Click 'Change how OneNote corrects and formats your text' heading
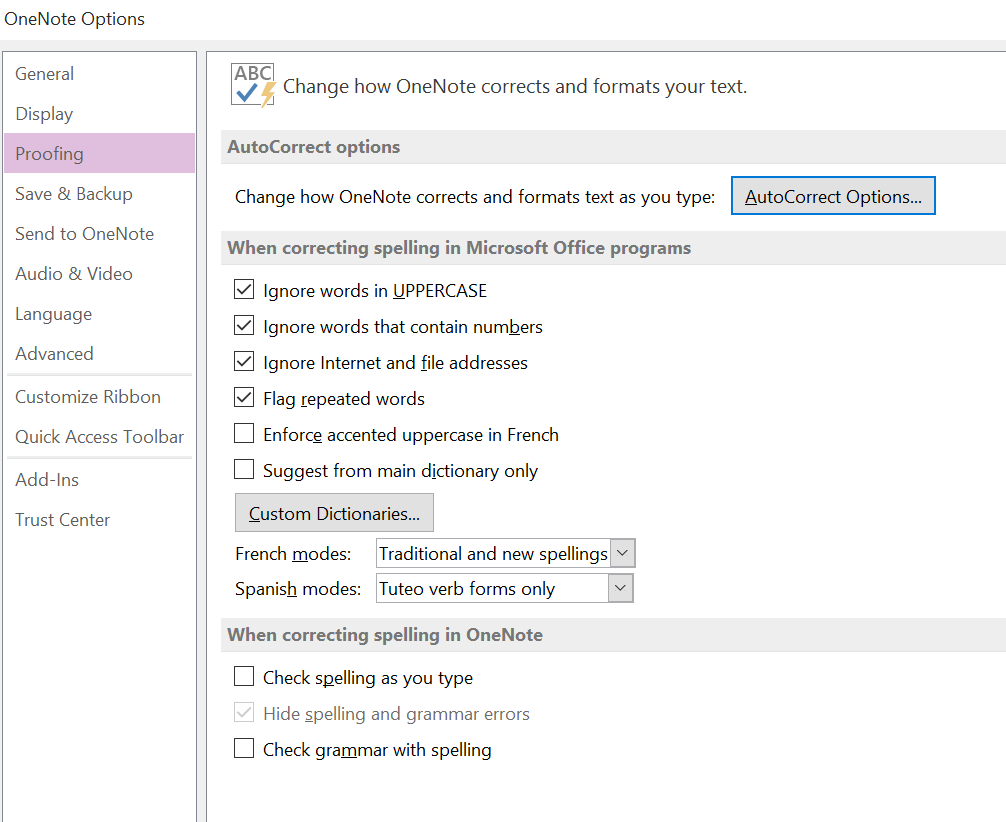 point(515,86)
